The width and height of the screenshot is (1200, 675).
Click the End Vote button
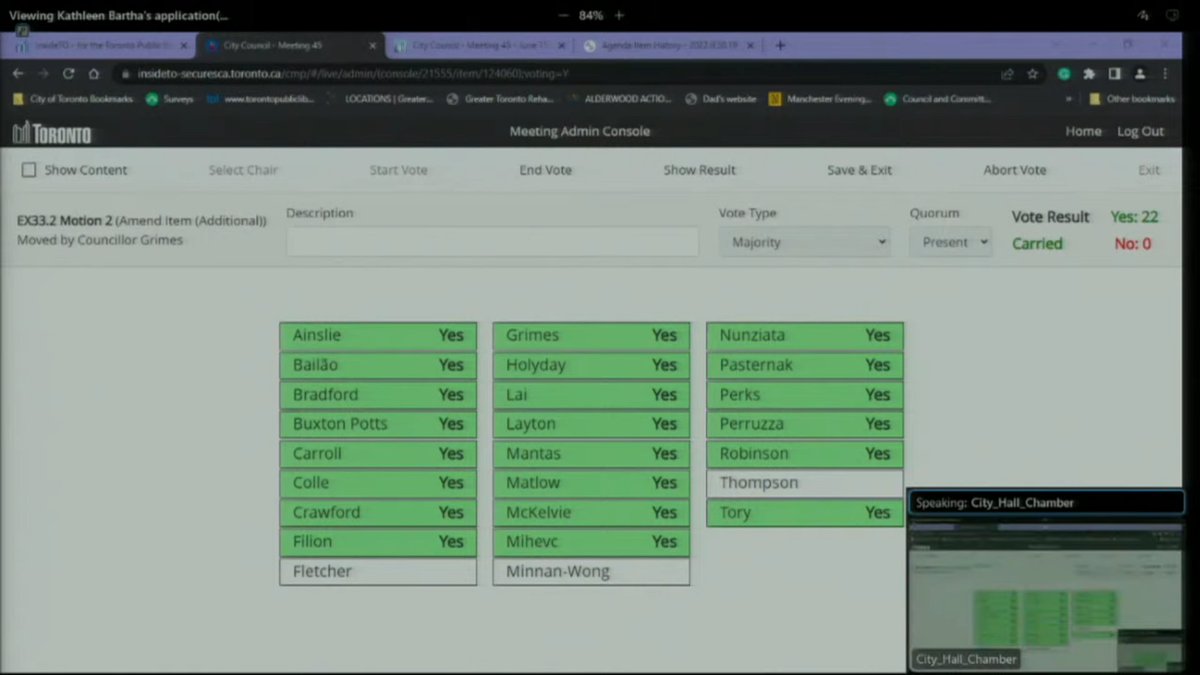tap(546, 170)
